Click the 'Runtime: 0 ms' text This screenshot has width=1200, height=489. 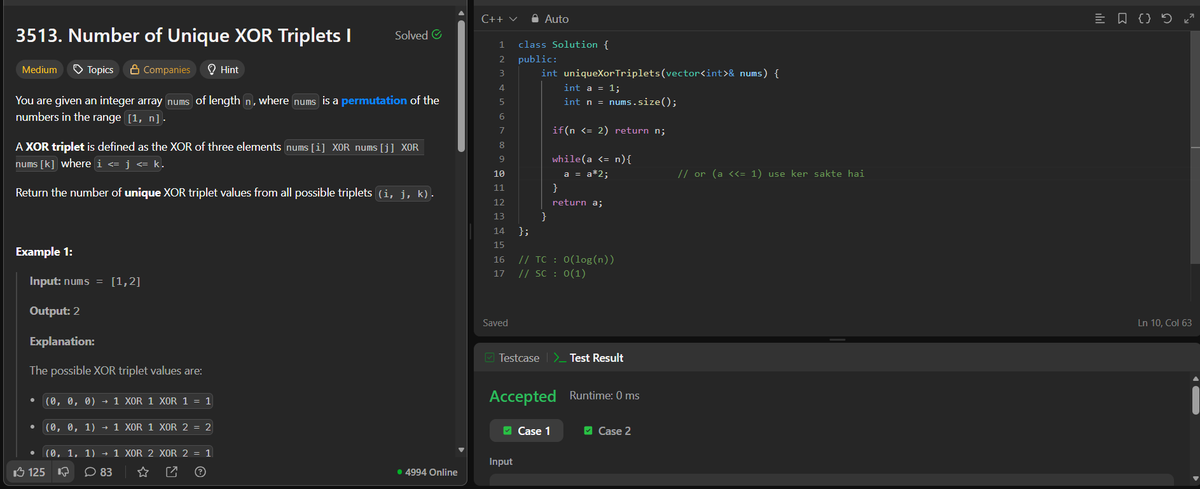[x=604, y=396]
